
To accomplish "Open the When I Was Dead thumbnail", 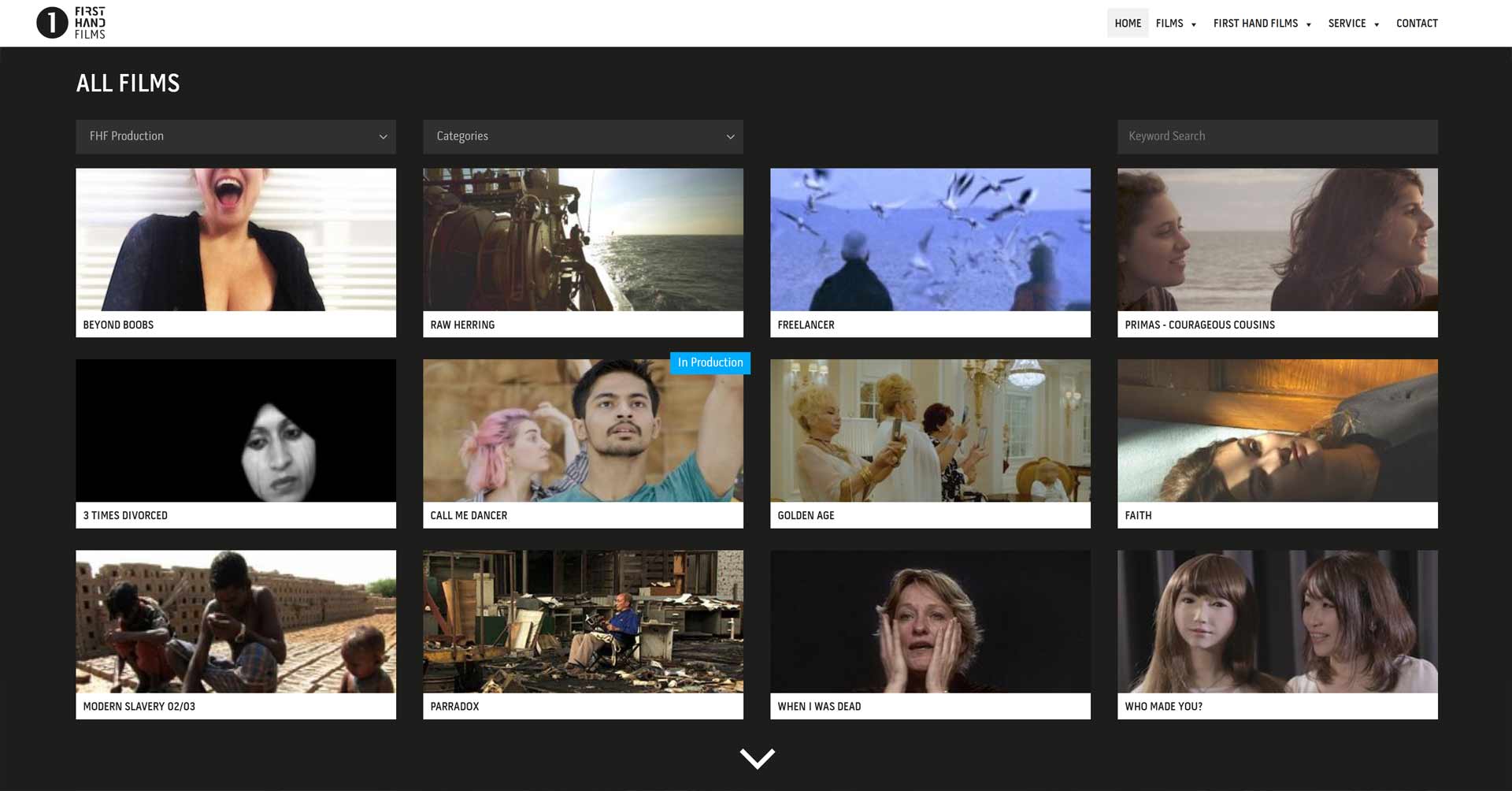I will pos(930,622).
